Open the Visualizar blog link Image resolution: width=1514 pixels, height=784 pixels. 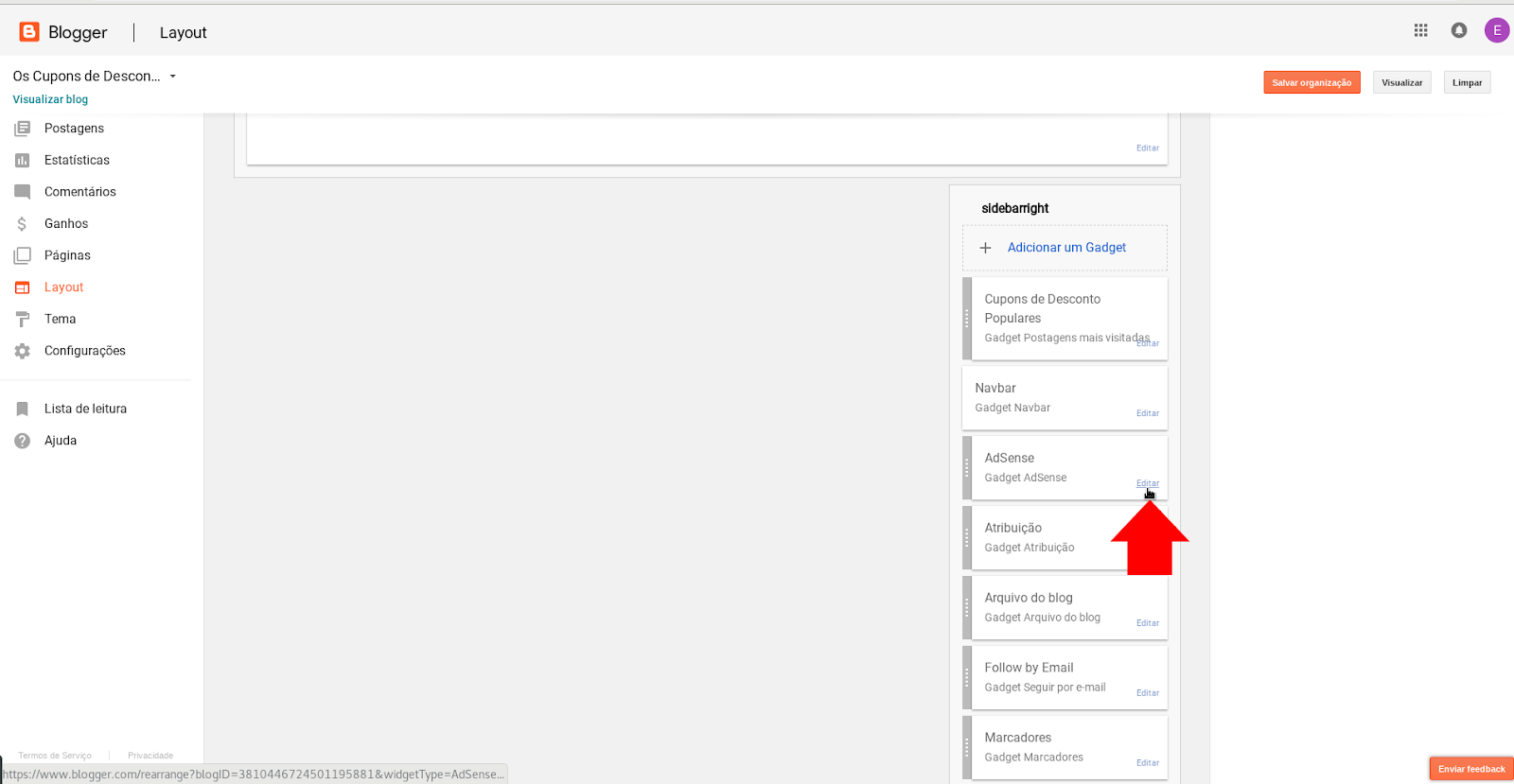50,99
